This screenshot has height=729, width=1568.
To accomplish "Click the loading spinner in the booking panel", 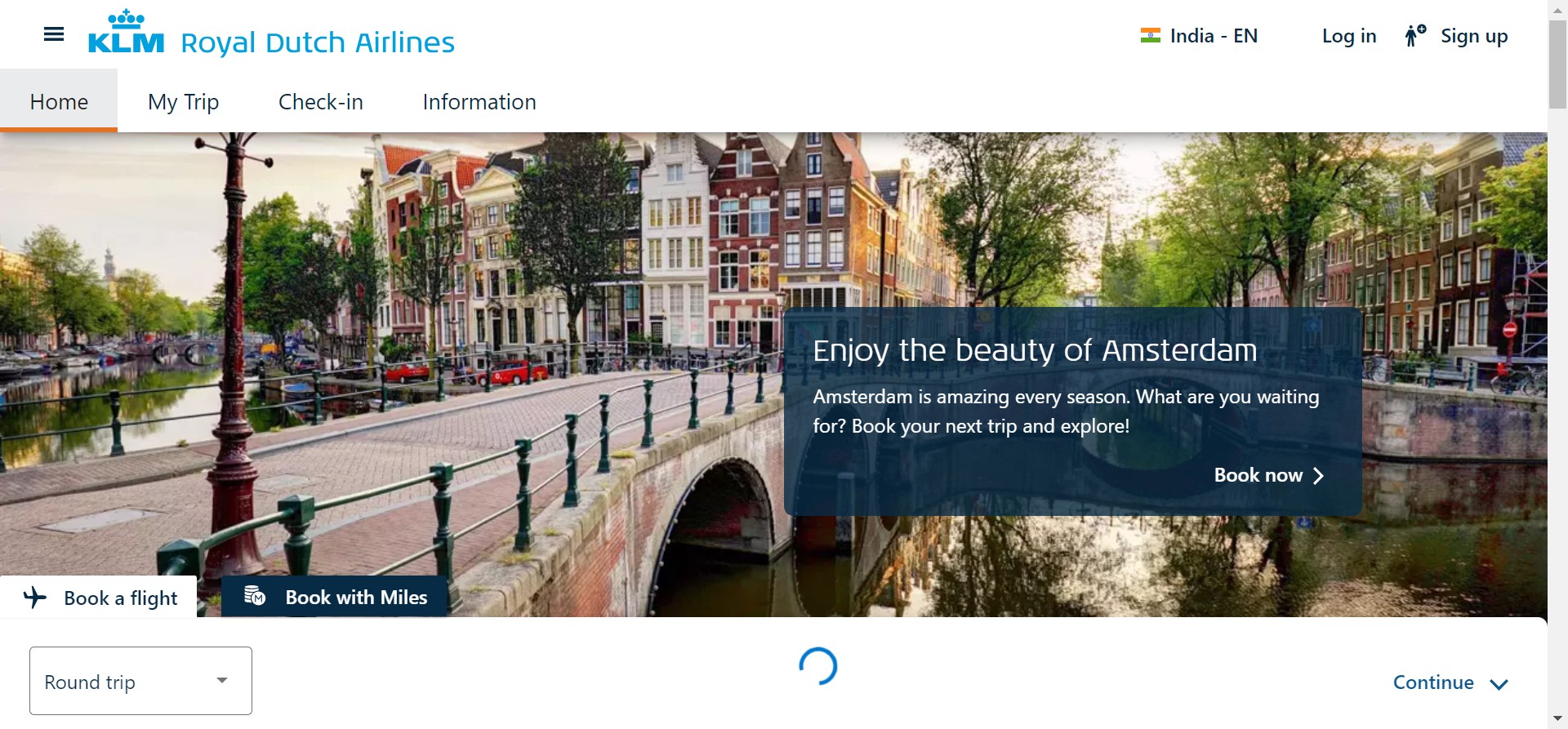I will coord(818,666).
